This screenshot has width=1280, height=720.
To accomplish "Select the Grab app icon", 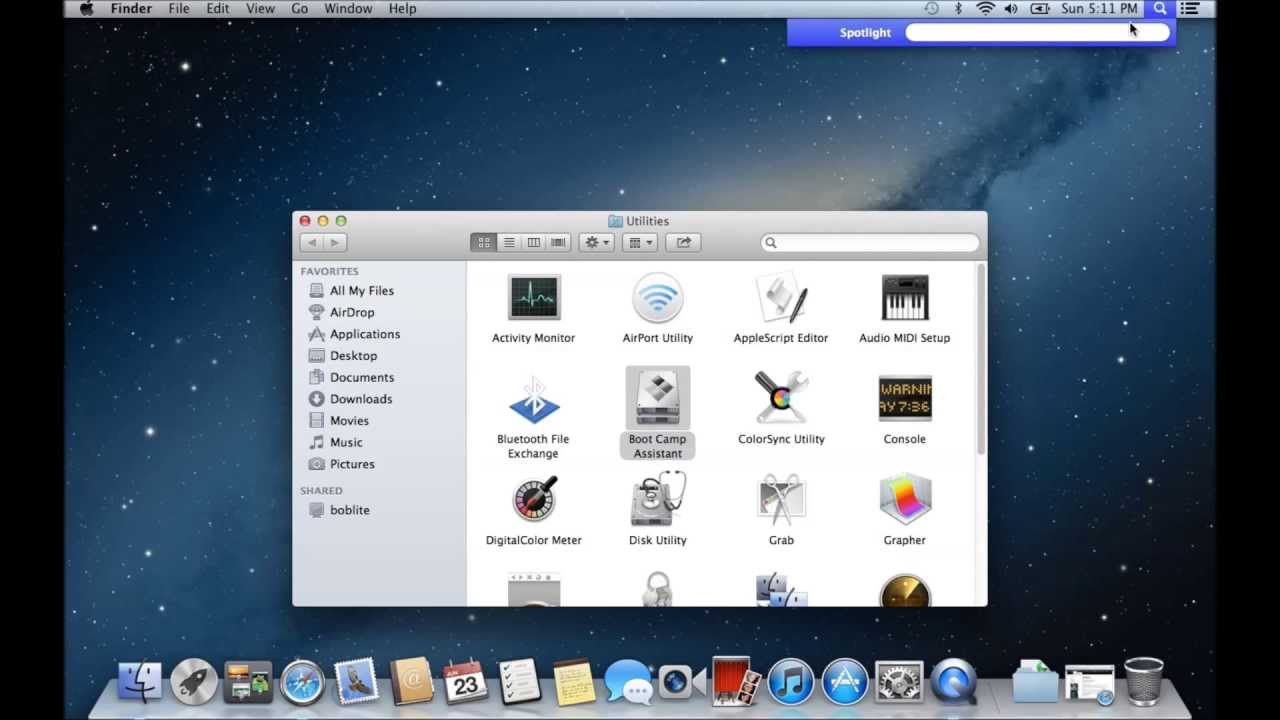I will click(x=781, y=500).
